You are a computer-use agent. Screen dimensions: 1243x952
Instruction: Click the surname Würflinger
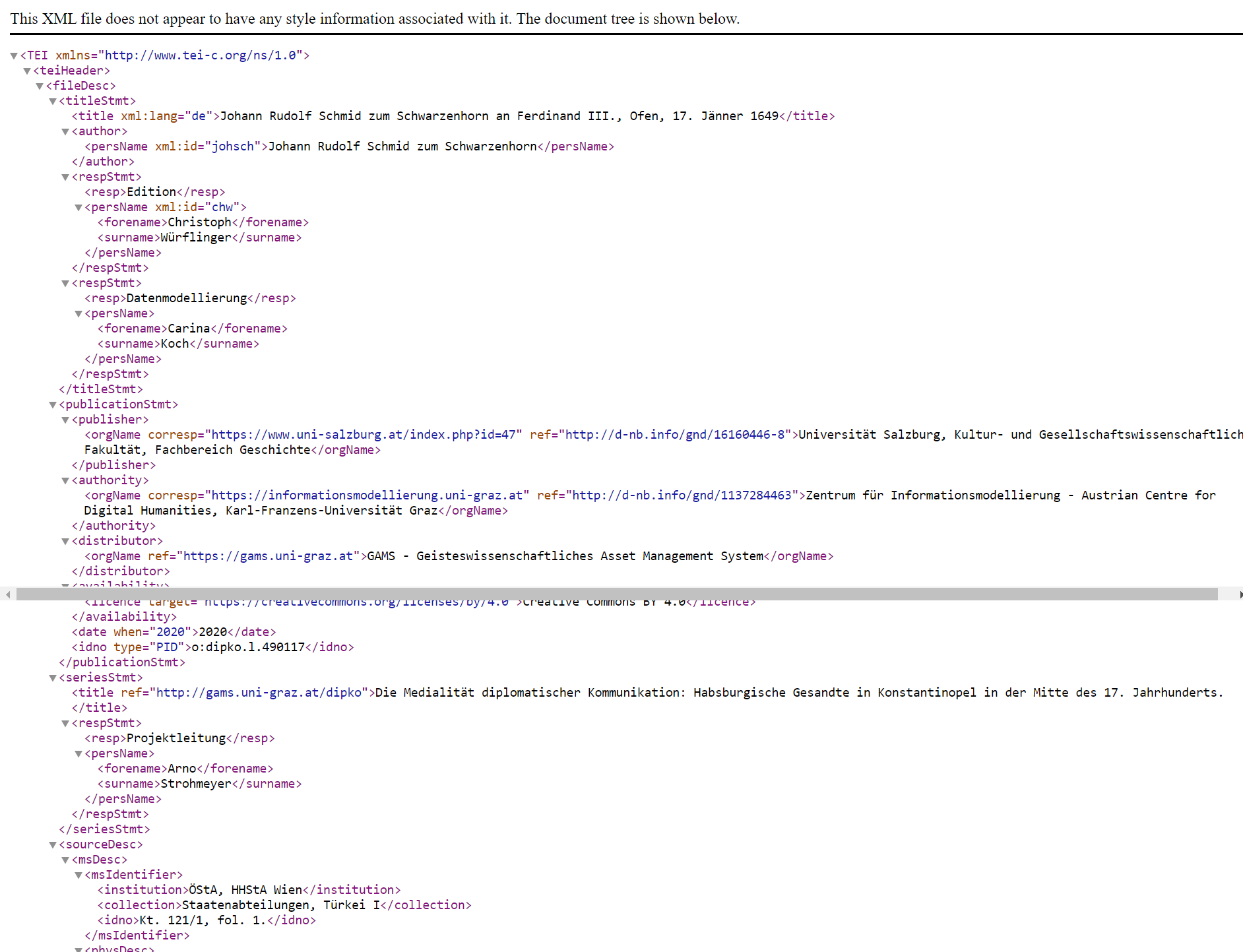tap(196, 238)
